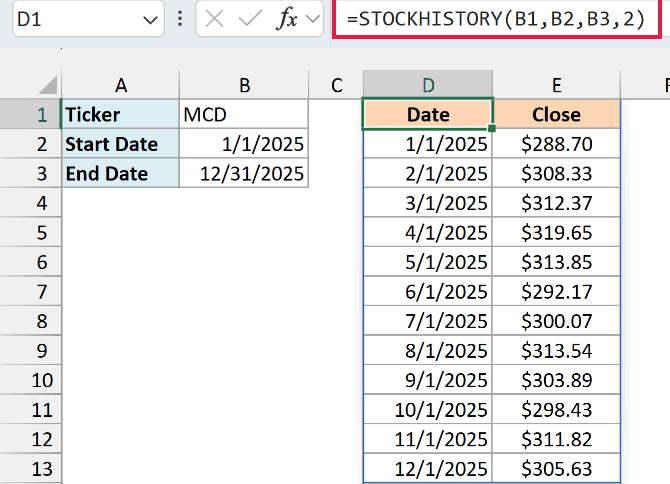Screen dimensions: 670x484
Task: Select cell B2 showing 1/1/2025
Action: tap(244, 144)
